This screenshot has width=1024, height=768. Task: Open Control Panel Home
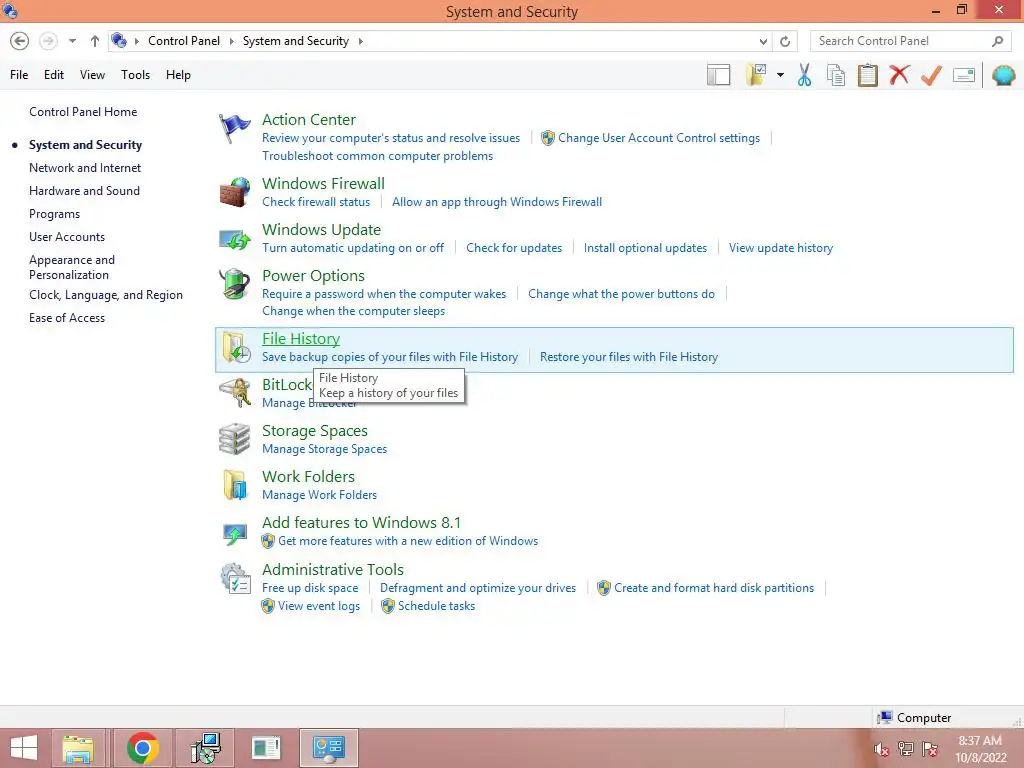click(83, 112)
